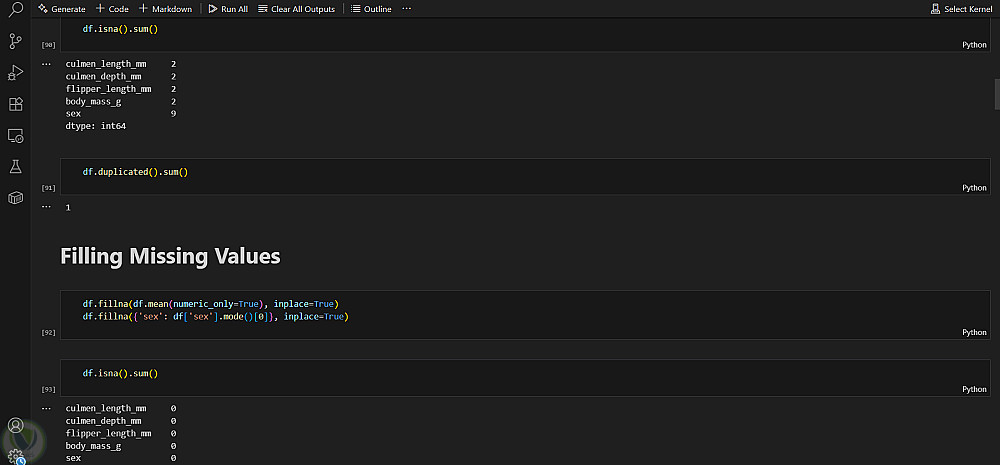
Task: Open the toolbar's more actions ellipsis
Action: click(x=406, y=9)
